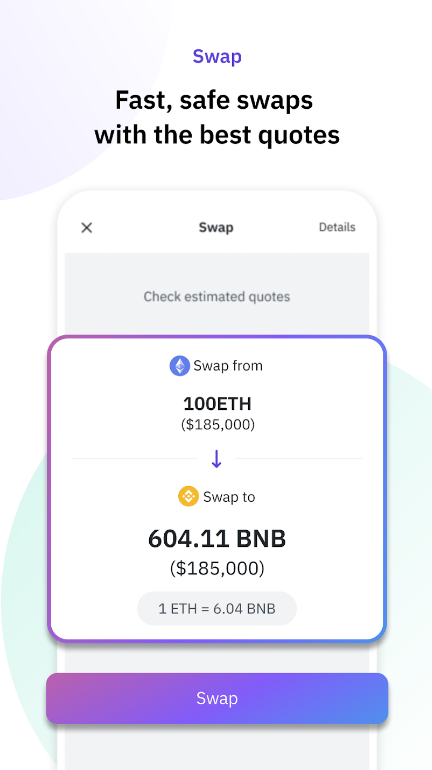The width and height of the screenshot is (432, 770).
Task: Click the purple down arrow between currencies
Action: pos(216,459)
